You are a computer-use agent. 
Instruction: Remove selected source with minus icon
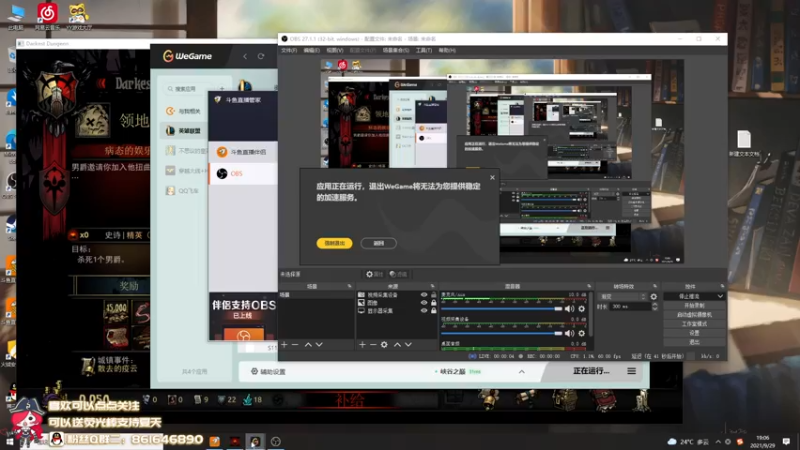[373, 345]
